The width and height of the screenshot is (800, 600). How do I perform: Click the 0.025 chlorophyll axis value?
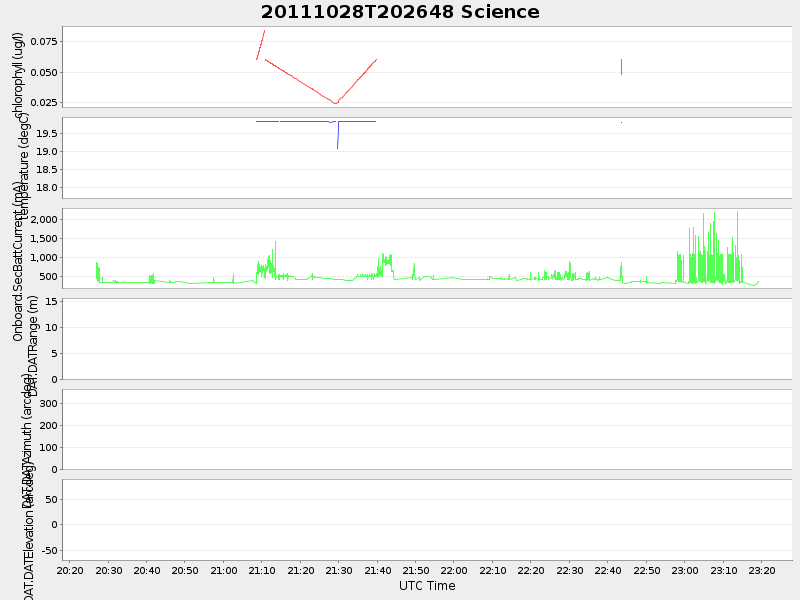click(44, 103)
